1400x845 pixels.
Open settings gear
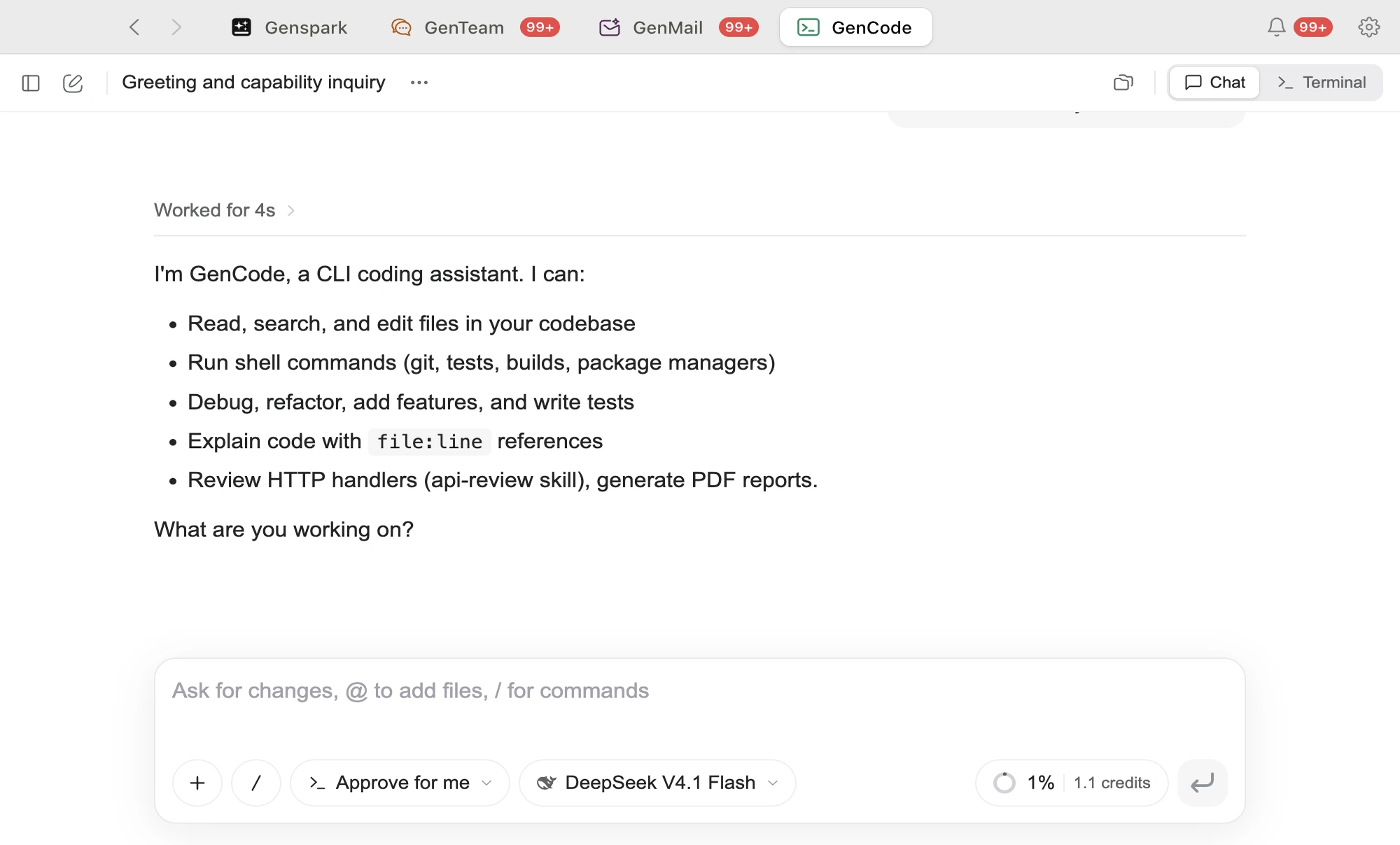(1369, 27)
